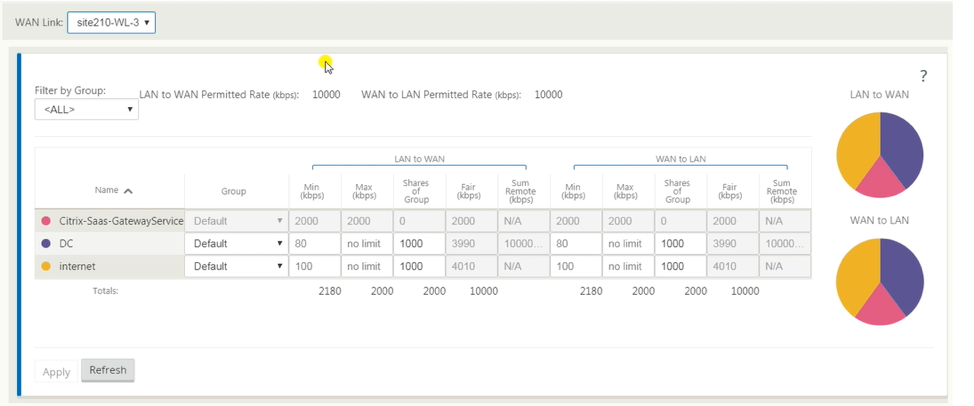Open the DC Group dropdown
Viewport: 974px width, 406px height.
pyautogui.click(x=236, y=243)
